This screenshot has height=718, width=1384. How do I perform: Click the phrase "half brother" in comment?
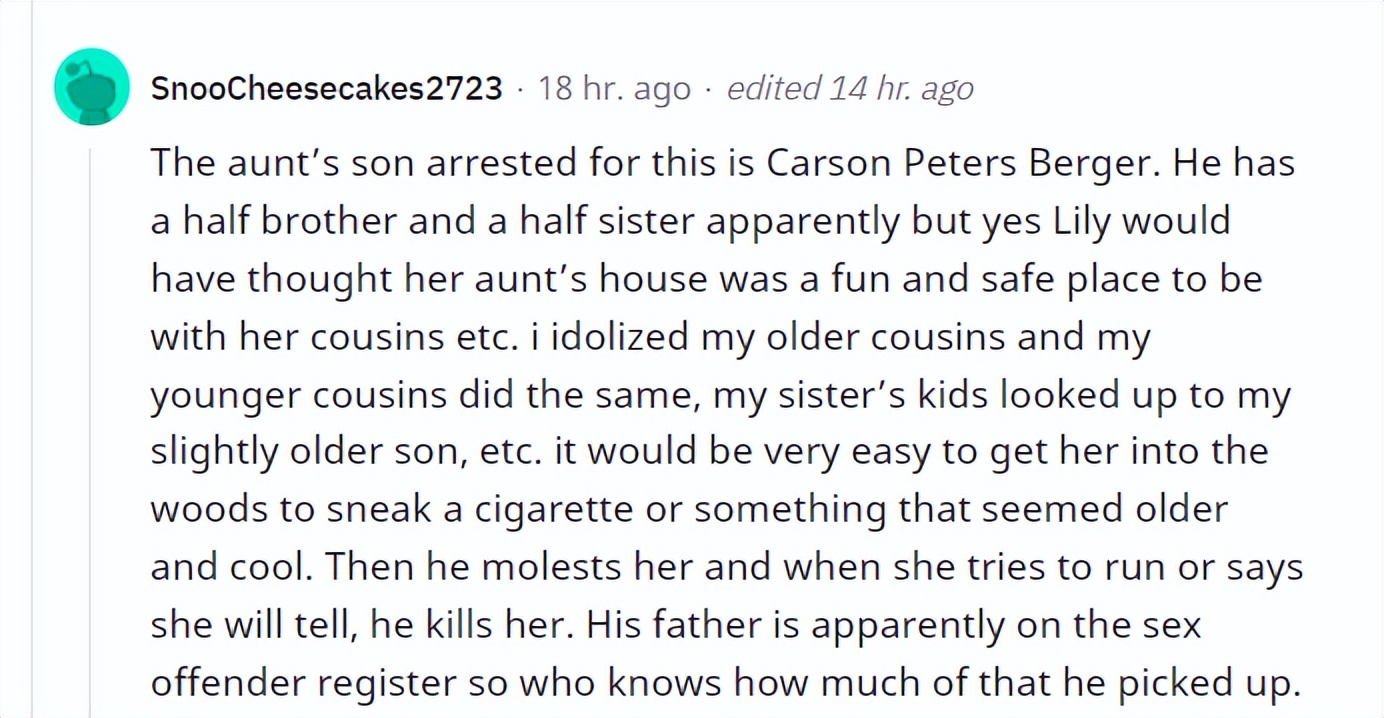[x=289, y=221]
